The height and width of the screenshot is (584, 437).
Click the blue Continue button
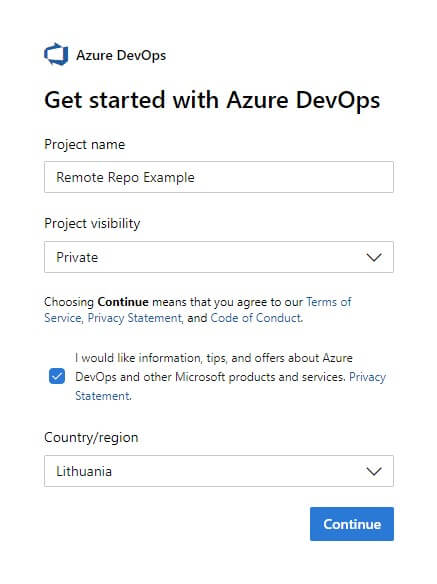(352, 524)
